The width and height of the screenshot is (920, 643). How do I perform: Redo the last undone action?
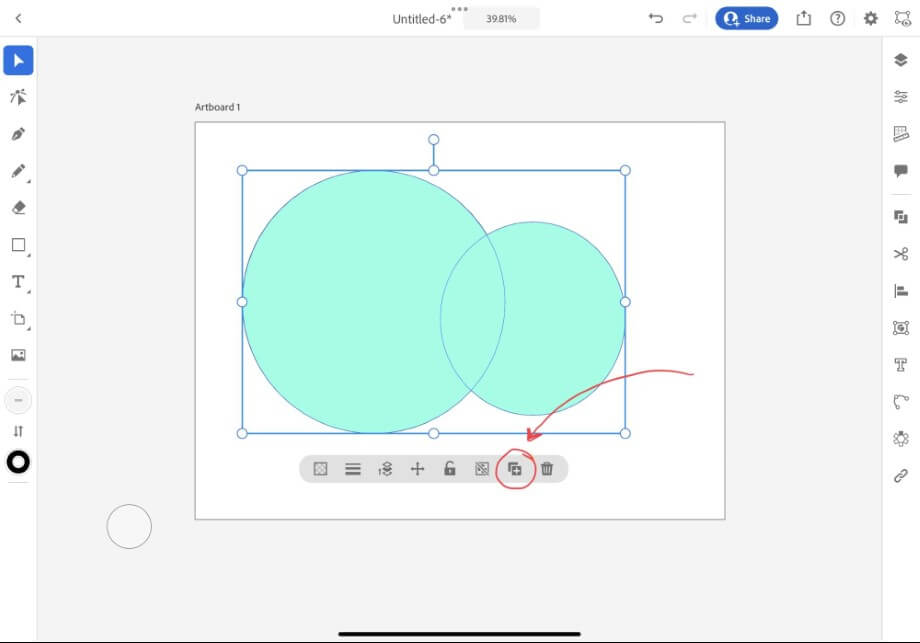coord(689,18)
